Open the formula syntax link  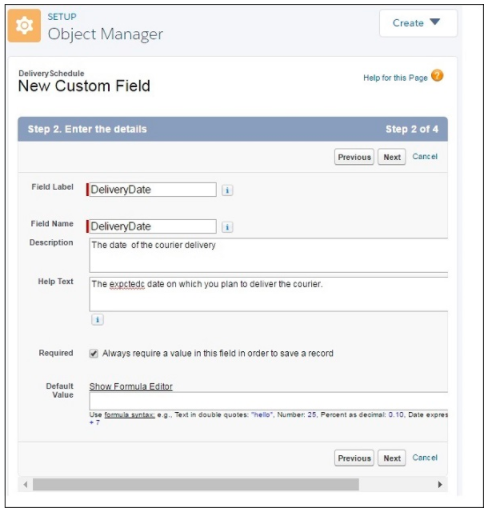(129, 415)
